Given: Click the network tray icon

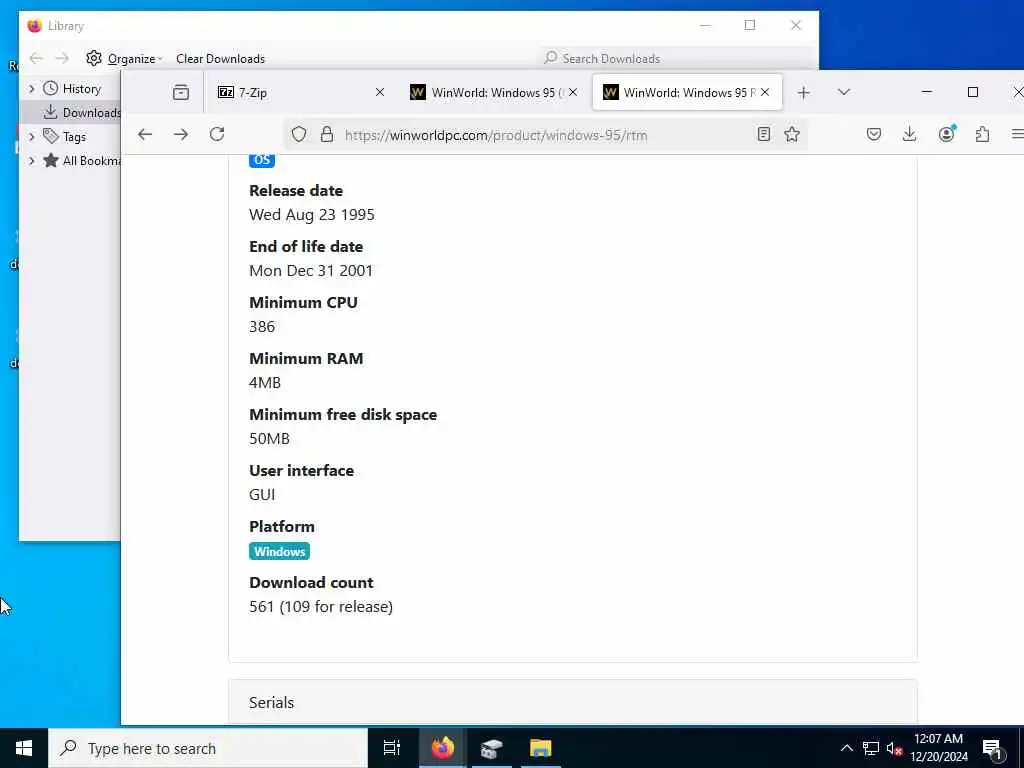Looking at the screenshot, I should tap(871, 748).
